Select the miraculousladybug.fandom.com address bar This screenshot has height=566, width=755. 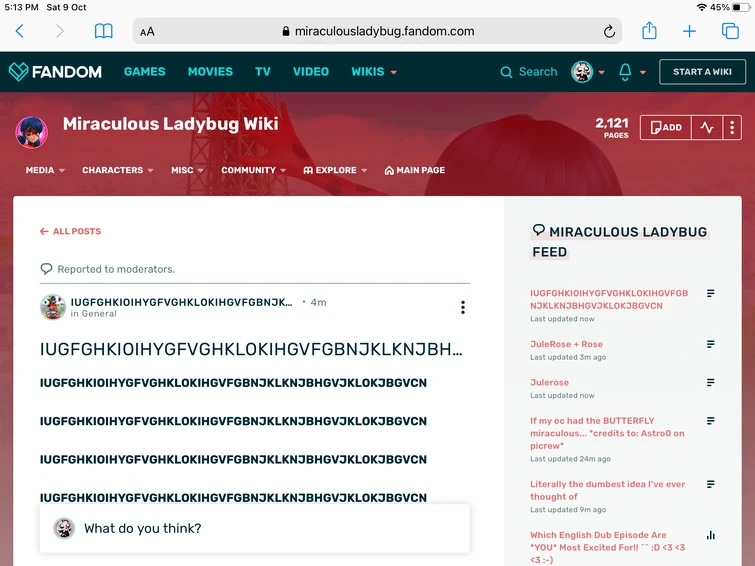coord(378,31)
